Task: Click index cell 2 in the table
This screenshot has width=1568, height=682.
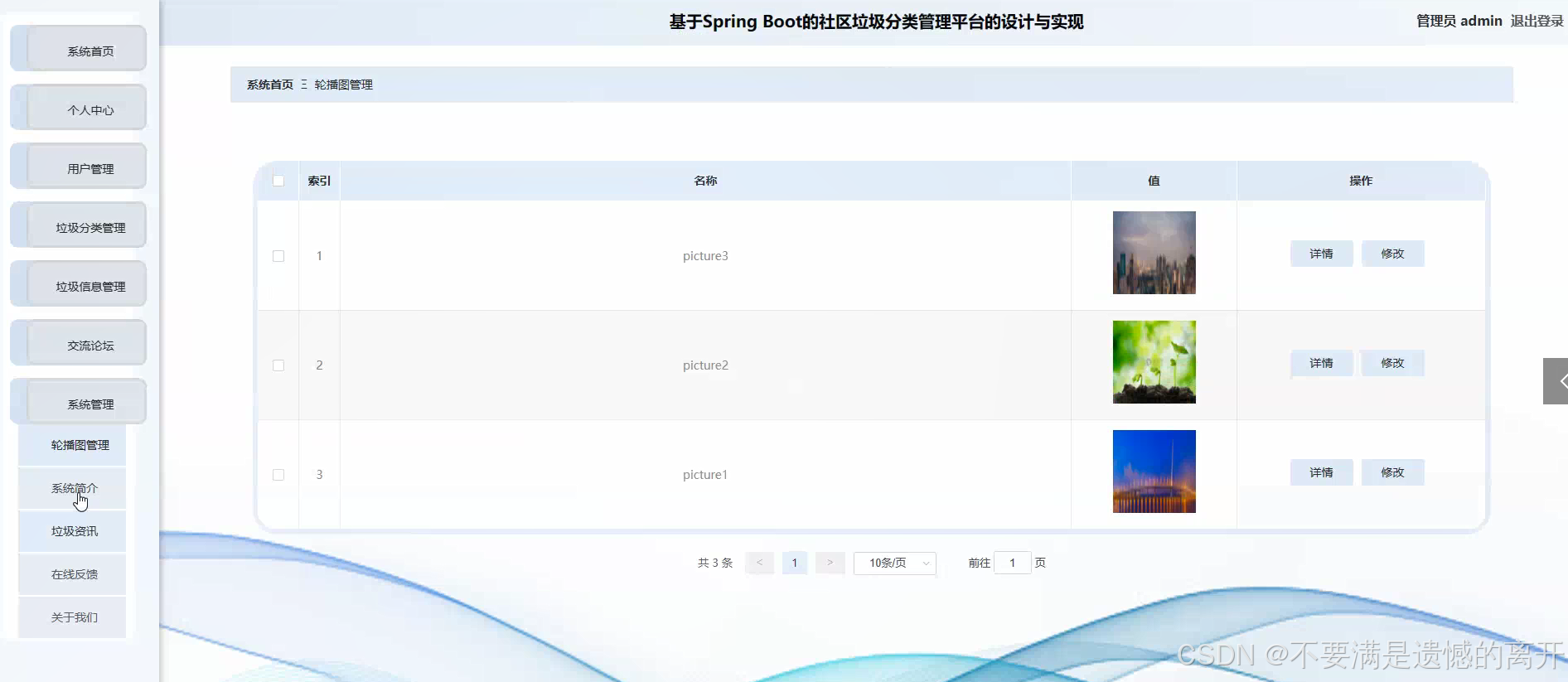Action: click(x=319, y=365)
